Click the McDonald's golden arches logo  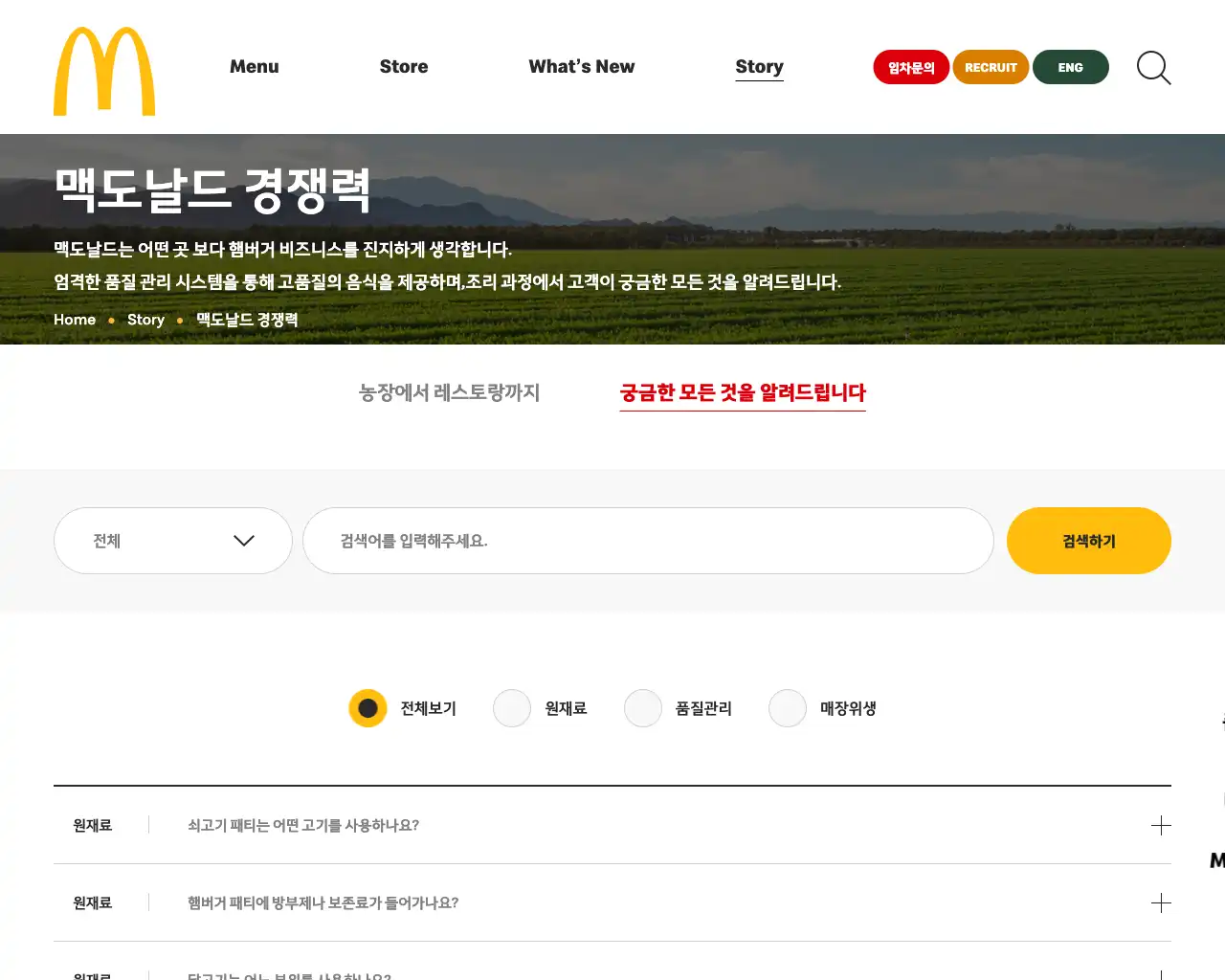[104, 71]
